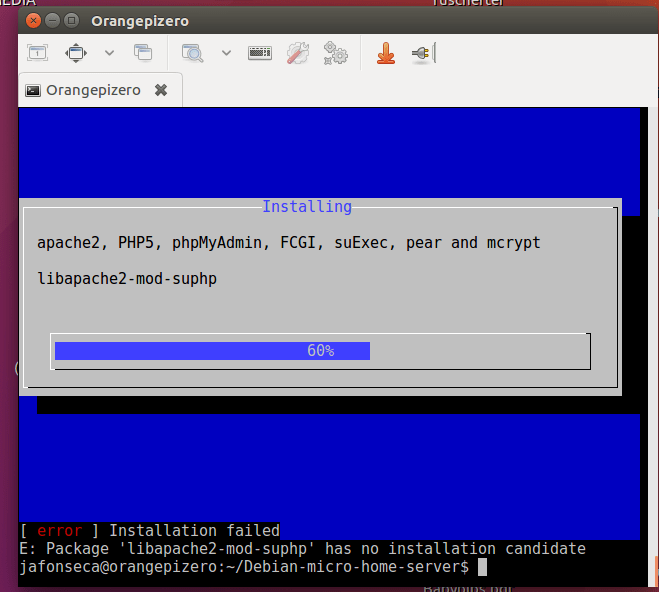Click the switch tab pages icon
659x592 pixels.
tap(143, 53)
